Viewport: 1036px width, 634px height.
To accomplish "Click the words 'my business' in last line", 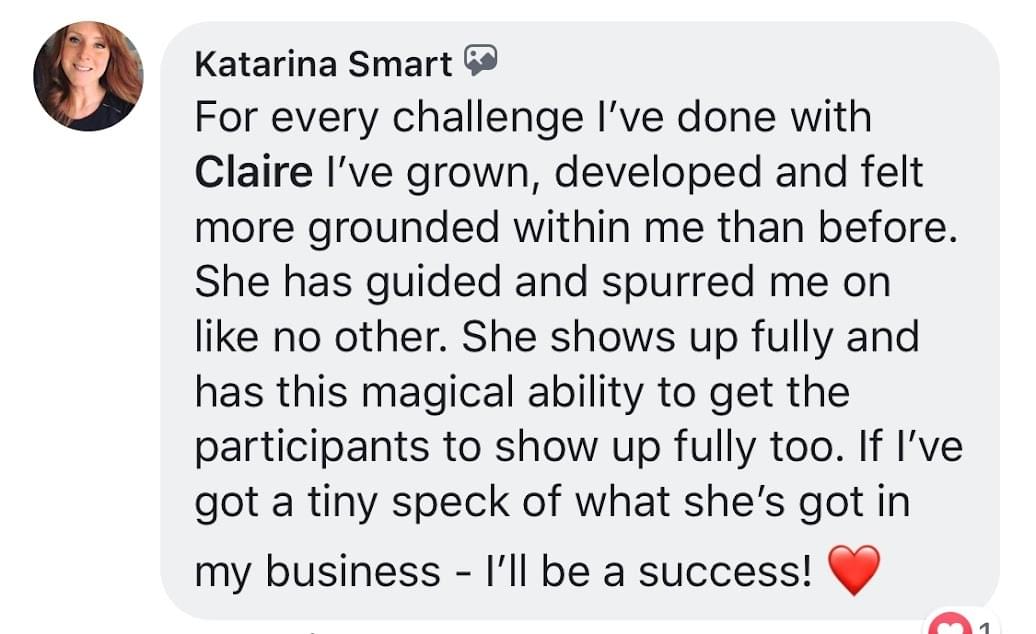I will 317,572.
